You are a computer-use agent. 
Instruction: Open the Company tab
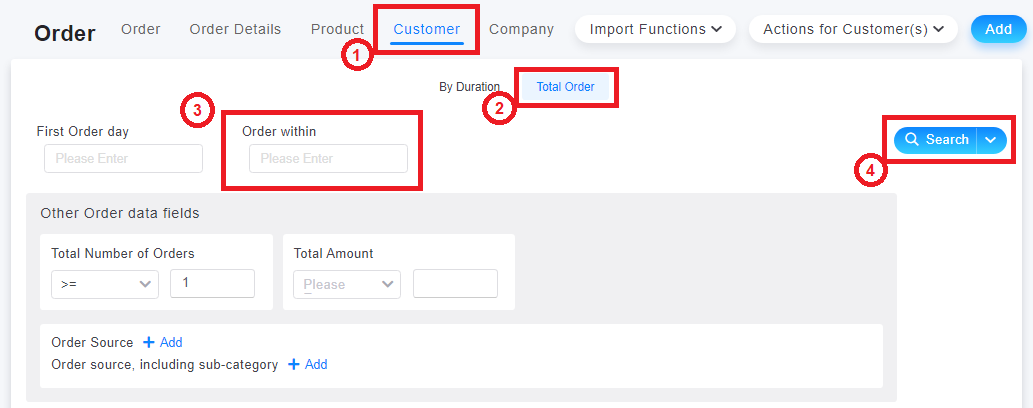[x=521, y=30]
